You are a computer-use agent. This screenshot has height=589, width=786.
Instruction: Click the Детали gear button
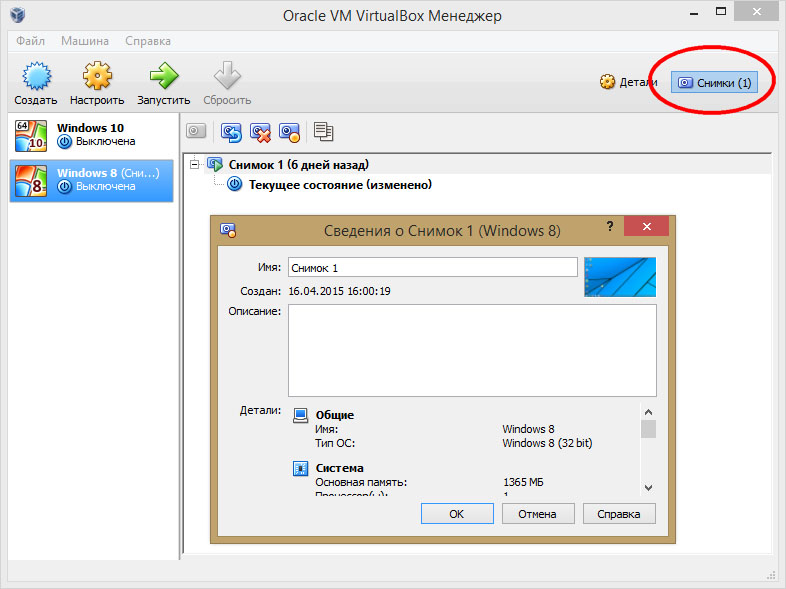(x=629, y=82)
